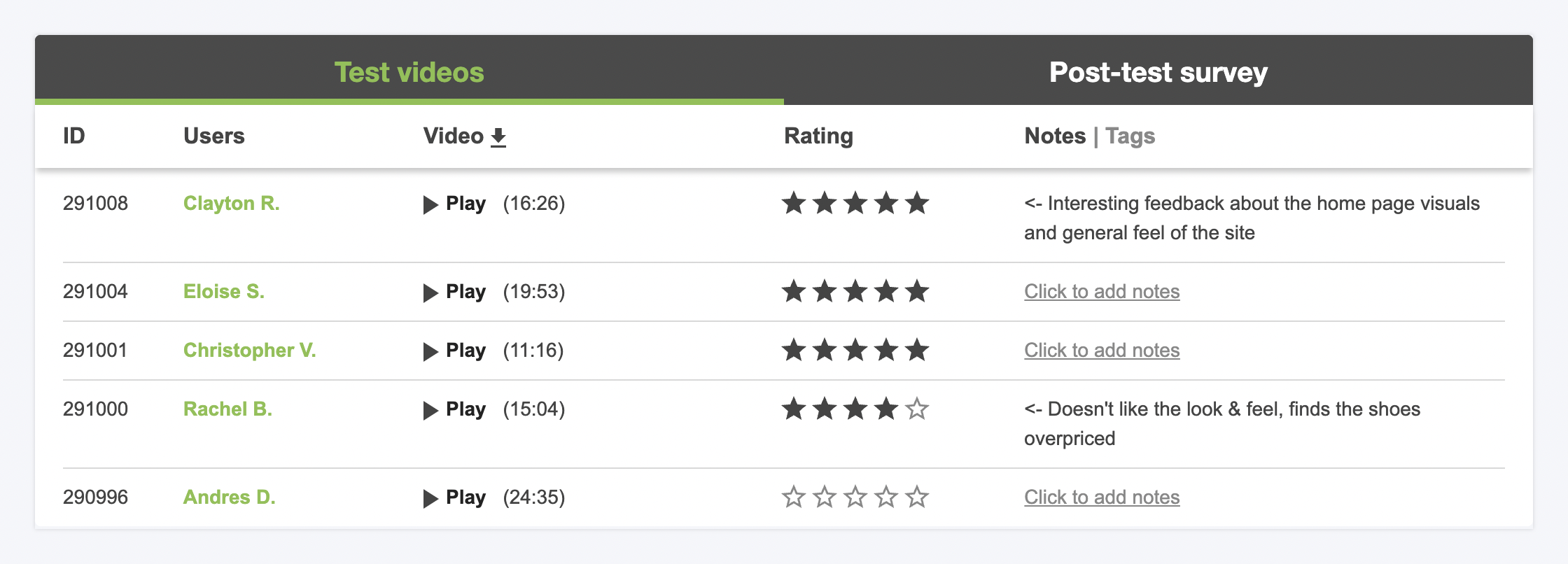
Task: Click to add notes for Andres D.
Action: (1102, 498)
